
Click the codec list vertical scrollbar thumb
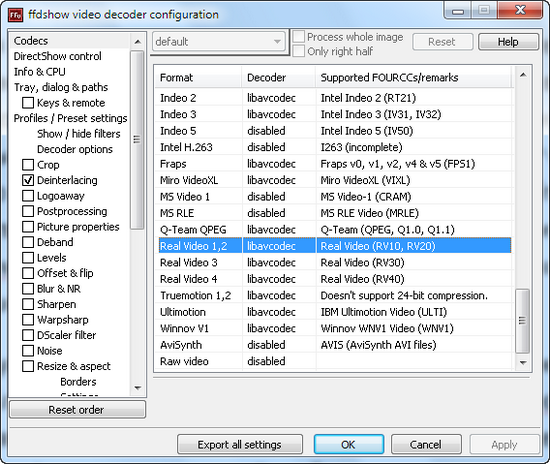click(x=523, y=321)
